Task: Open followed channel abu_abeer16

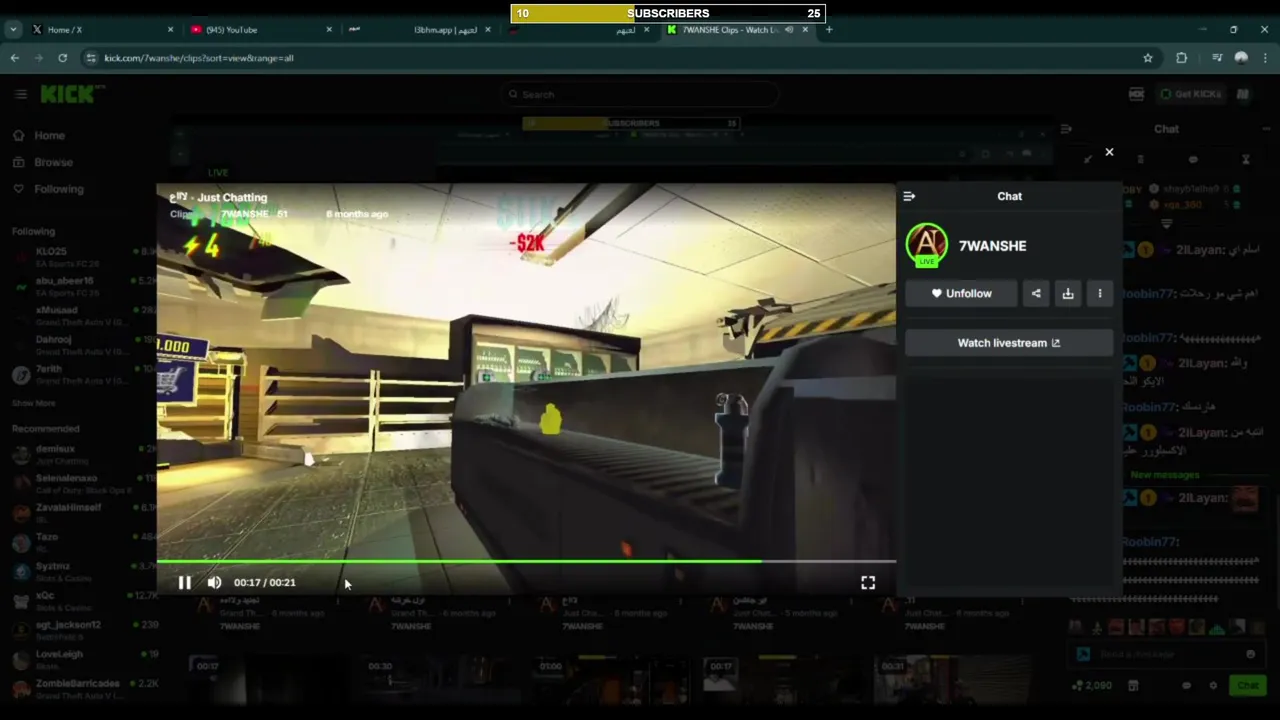Action: pyautogui.click(x=82, y=285)
